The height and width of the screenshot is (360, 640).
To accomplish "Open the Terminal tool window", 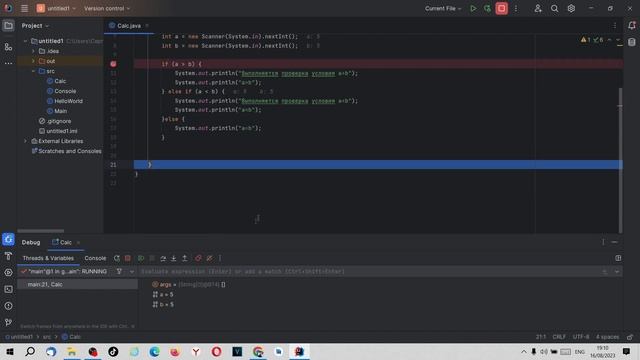I will coord(8,289).
